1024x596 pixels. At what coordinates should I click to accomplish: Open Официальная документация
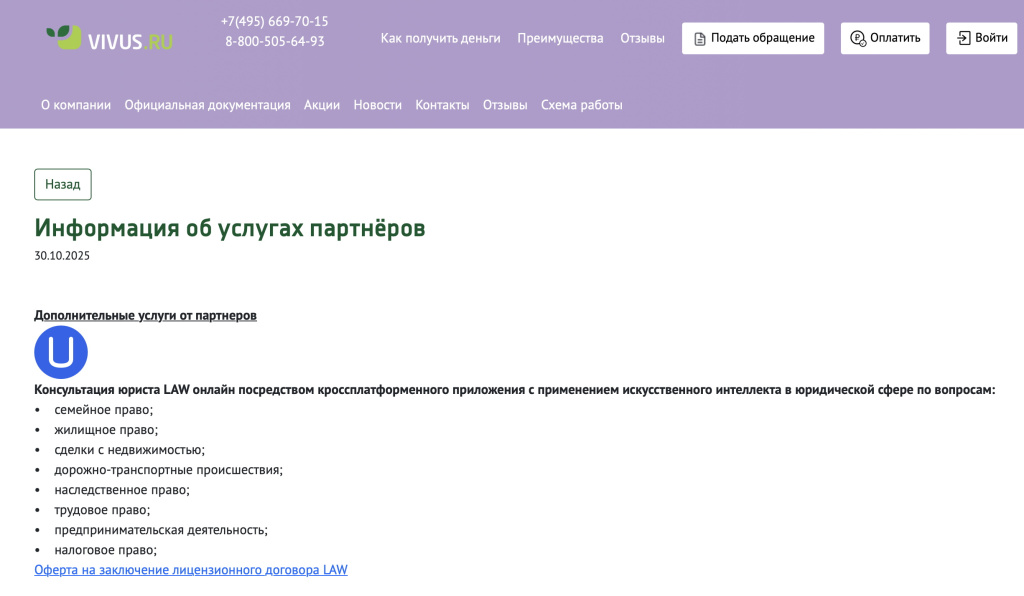pyautogui.click(x=206, y=104)
